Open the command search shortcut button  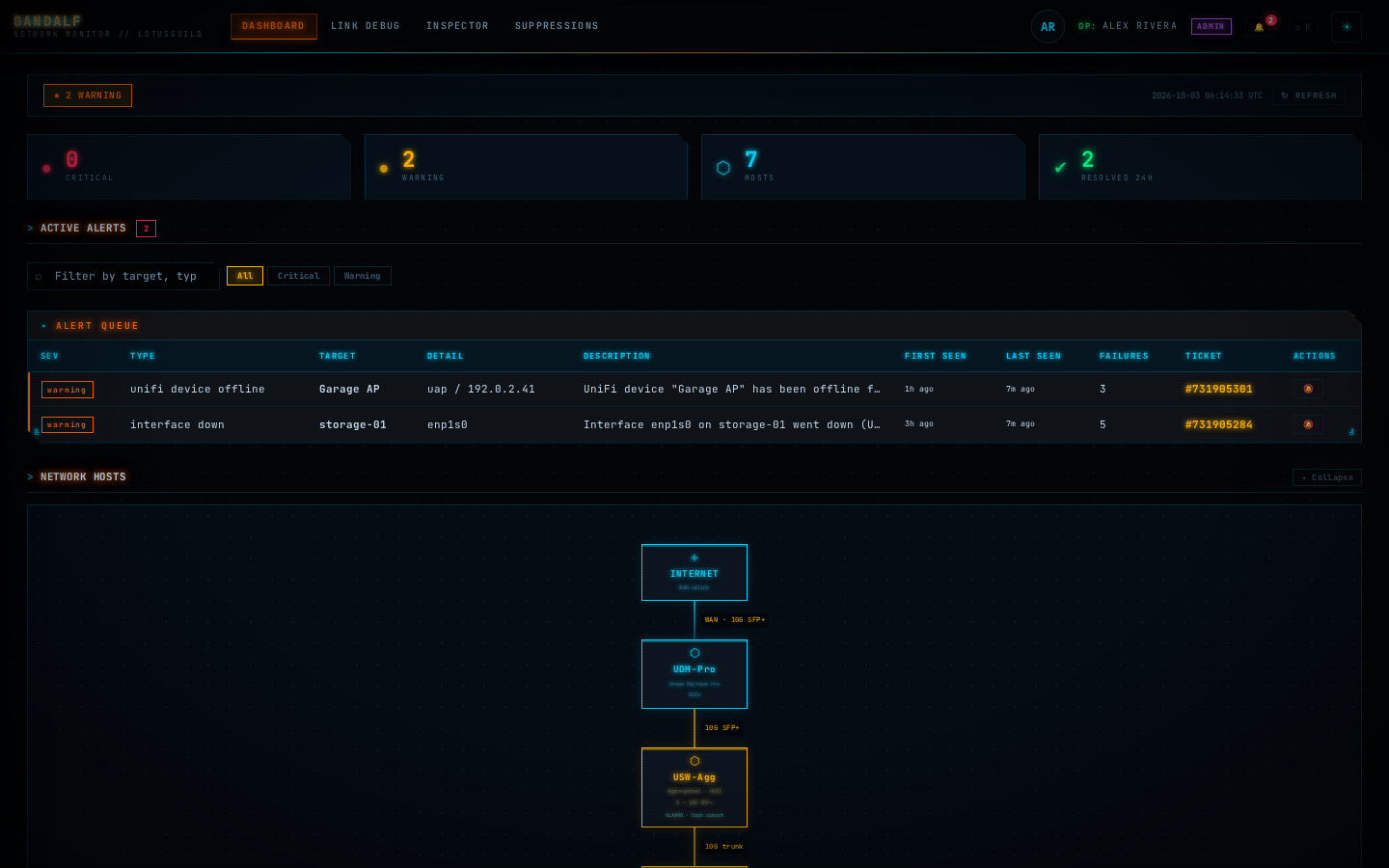[x=1302, y=27]
